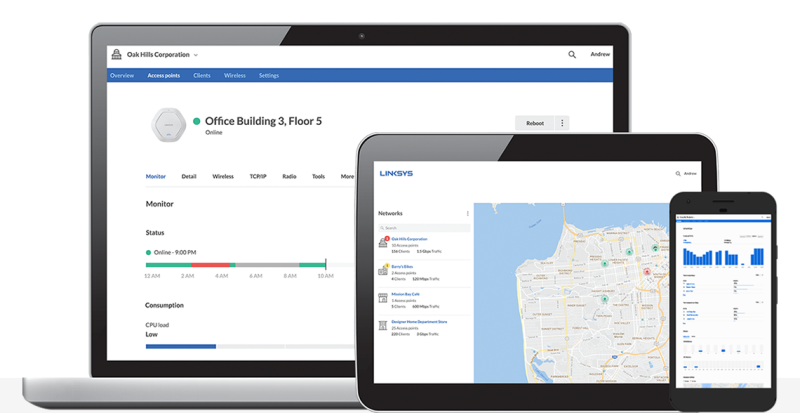Open Andrew account on the tablet
The width and height of the screenshot is (800, 413).
point(690,174)
